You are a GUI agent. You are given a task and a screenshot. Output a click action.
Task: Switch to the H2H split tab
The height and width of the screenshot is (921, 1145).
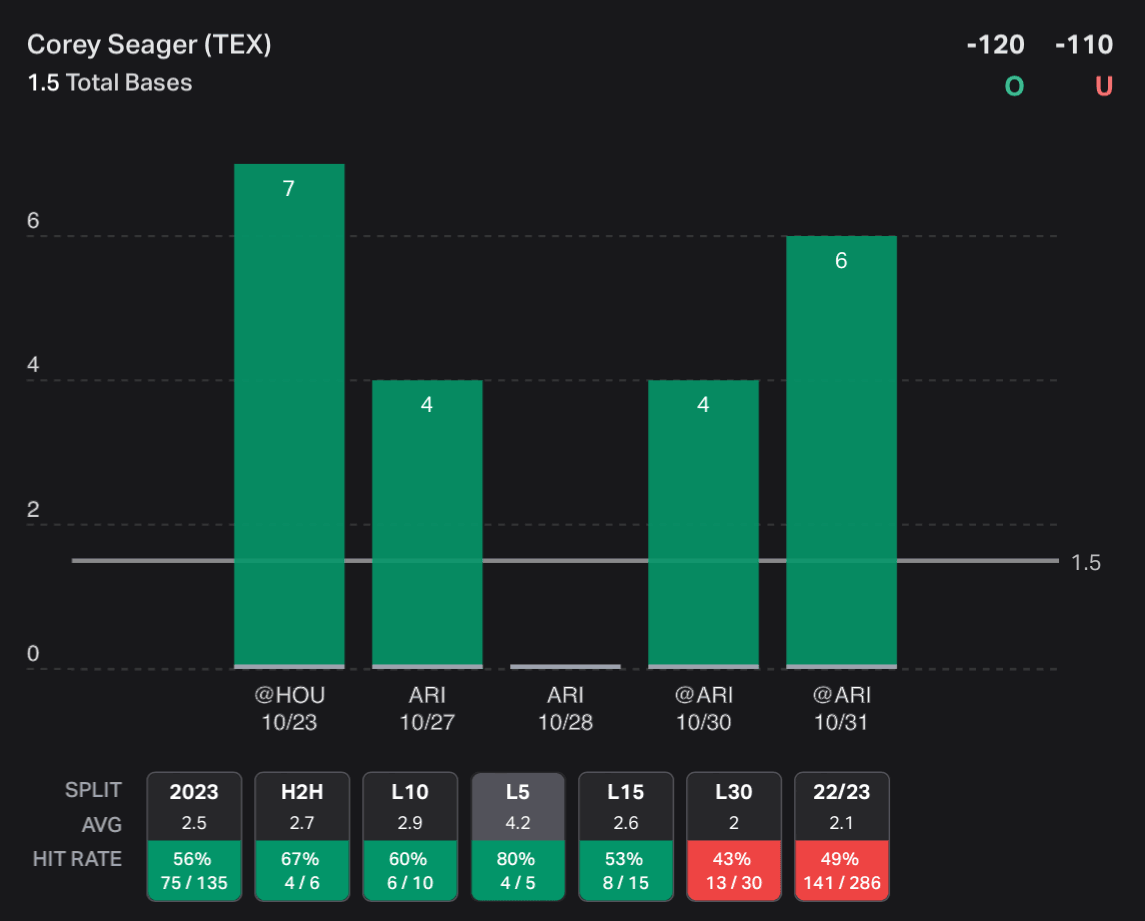(302, 791)
